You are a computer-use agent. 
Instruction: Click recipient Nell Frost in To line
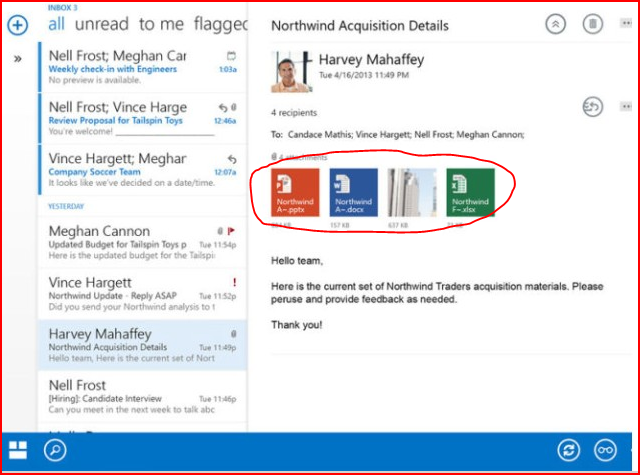click(x=433, y=135)
